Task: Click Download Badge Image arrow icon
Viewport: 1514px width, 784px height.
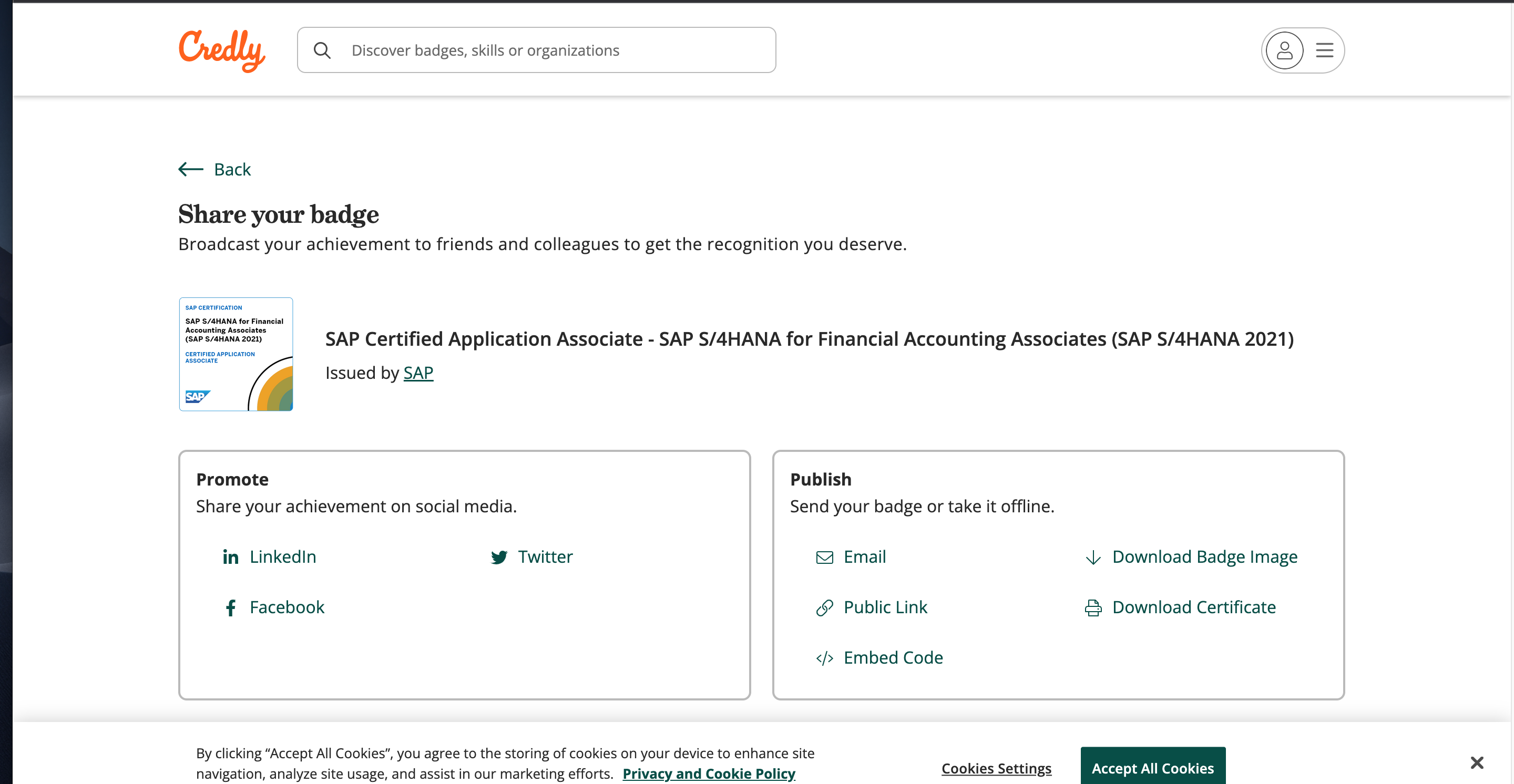Action: point(1092,556)
